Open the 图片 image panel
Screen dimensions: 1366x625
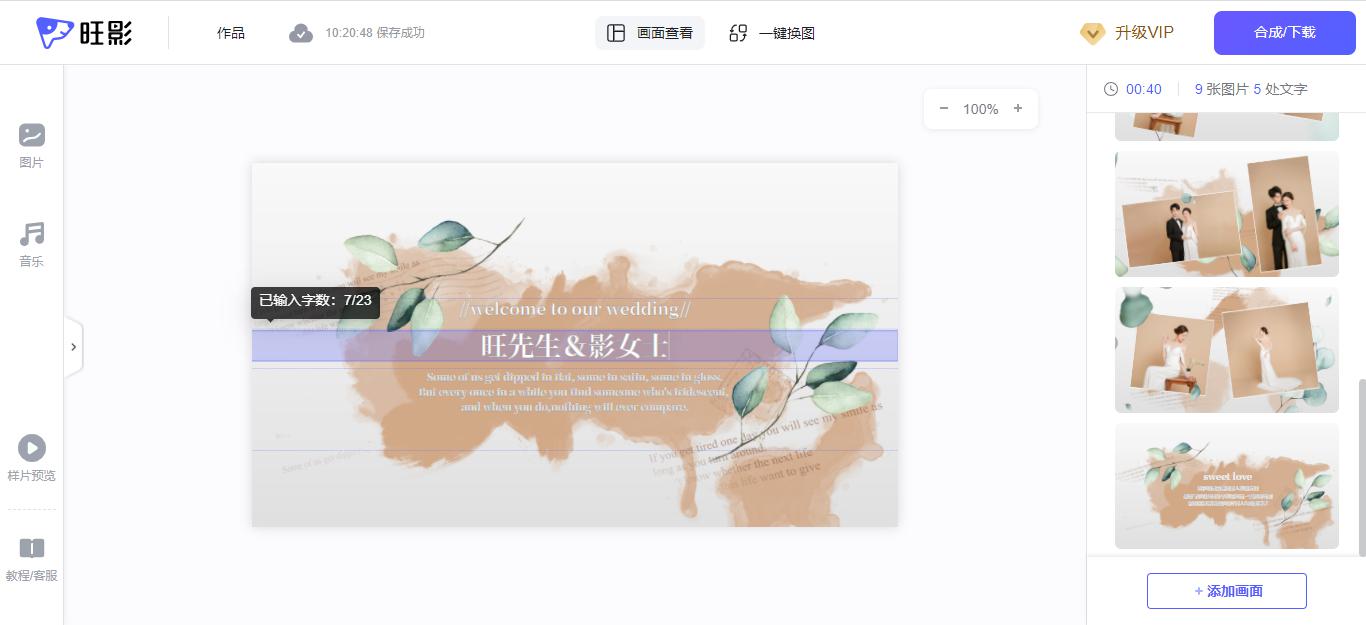31,146
